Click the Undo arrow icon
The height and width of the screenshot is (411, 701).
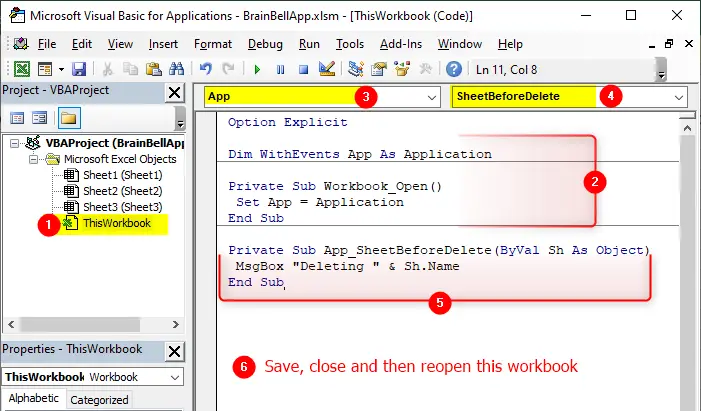tap(206, 69)
